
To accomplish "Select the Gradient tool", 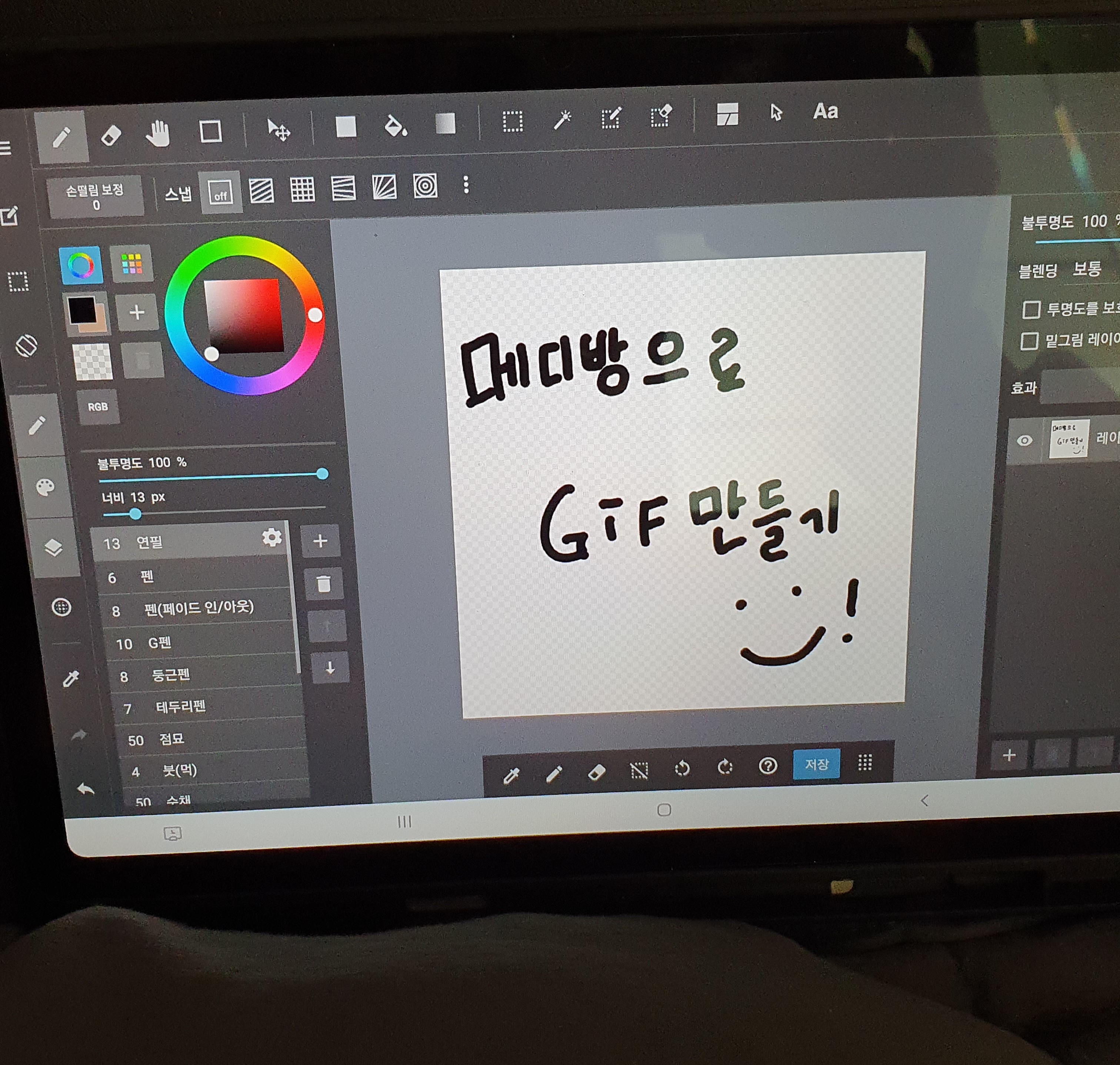I will [x=446, y=124].
